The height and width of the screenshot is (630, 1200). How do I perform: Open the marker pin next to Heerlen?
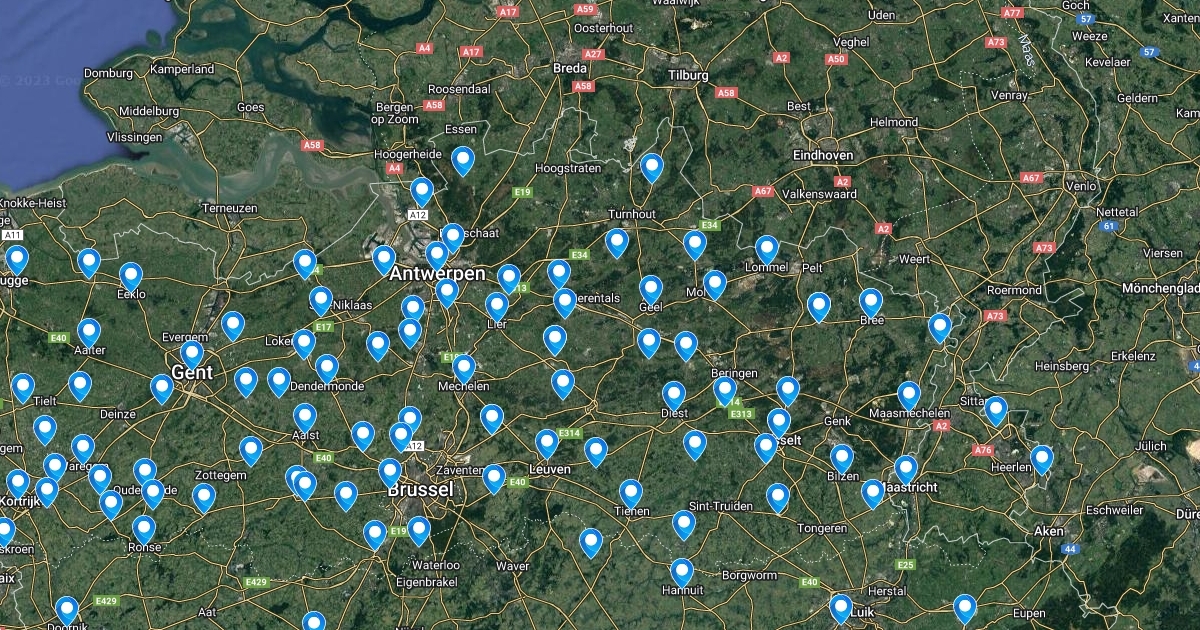pyautogui.click(x=1042, y=460)
